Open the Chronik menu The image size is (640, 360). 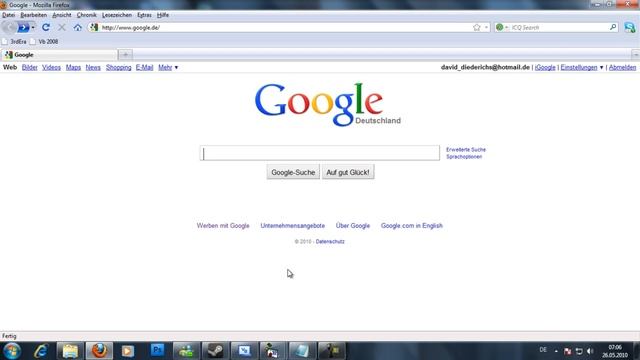pos(87,15)
